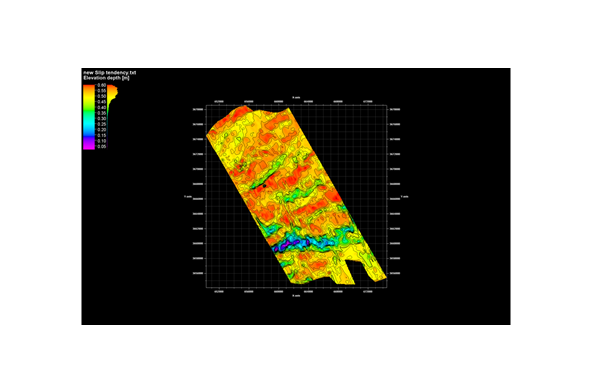Select the orange top of color scale bar
593x392 pixels.
pos(89,88)
